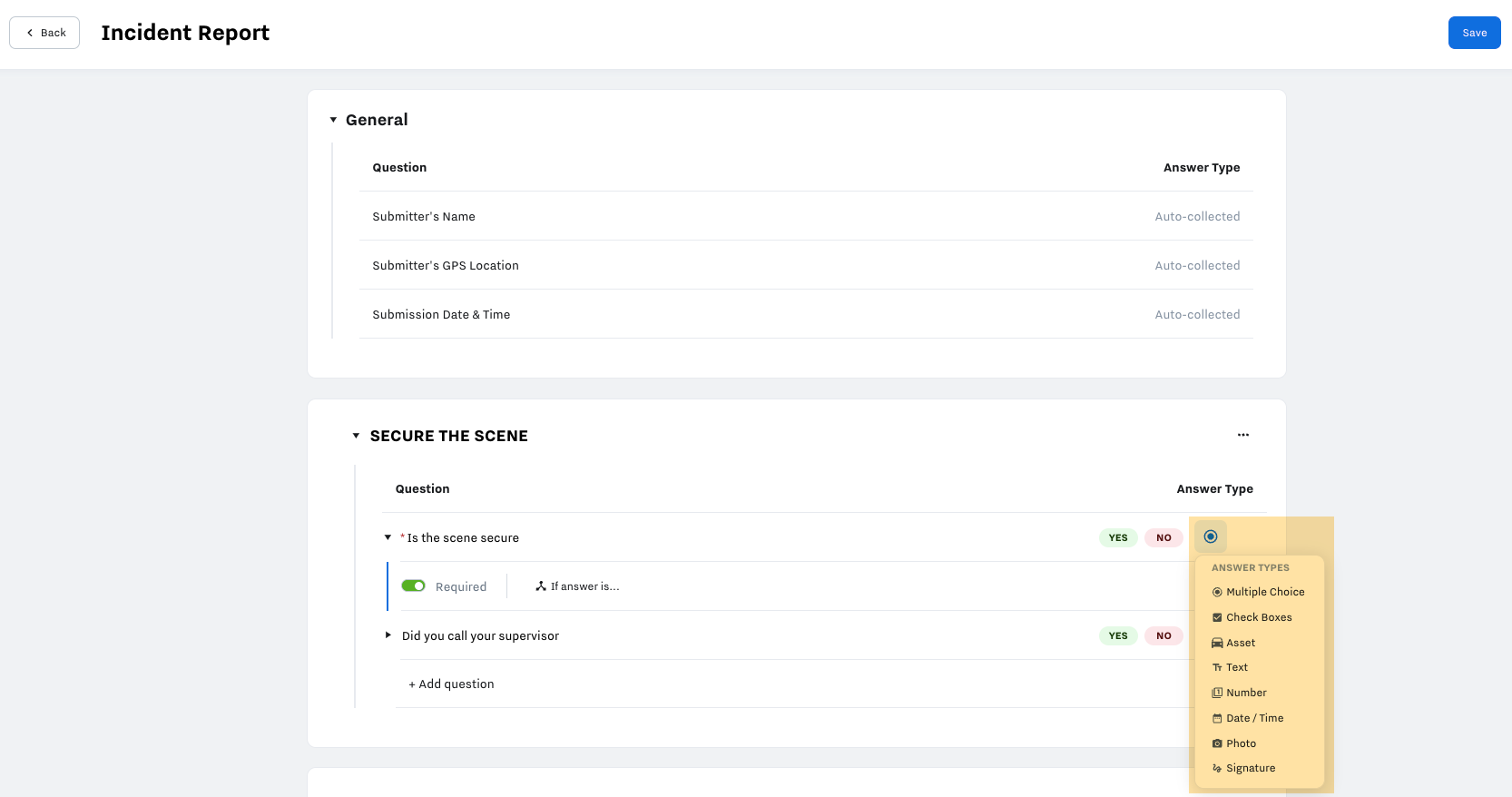Screen dimensions: 1512x797
Task: Collapse the SECURE THE SCENE section
Action: pyautogui.click(x=356, y=436)
